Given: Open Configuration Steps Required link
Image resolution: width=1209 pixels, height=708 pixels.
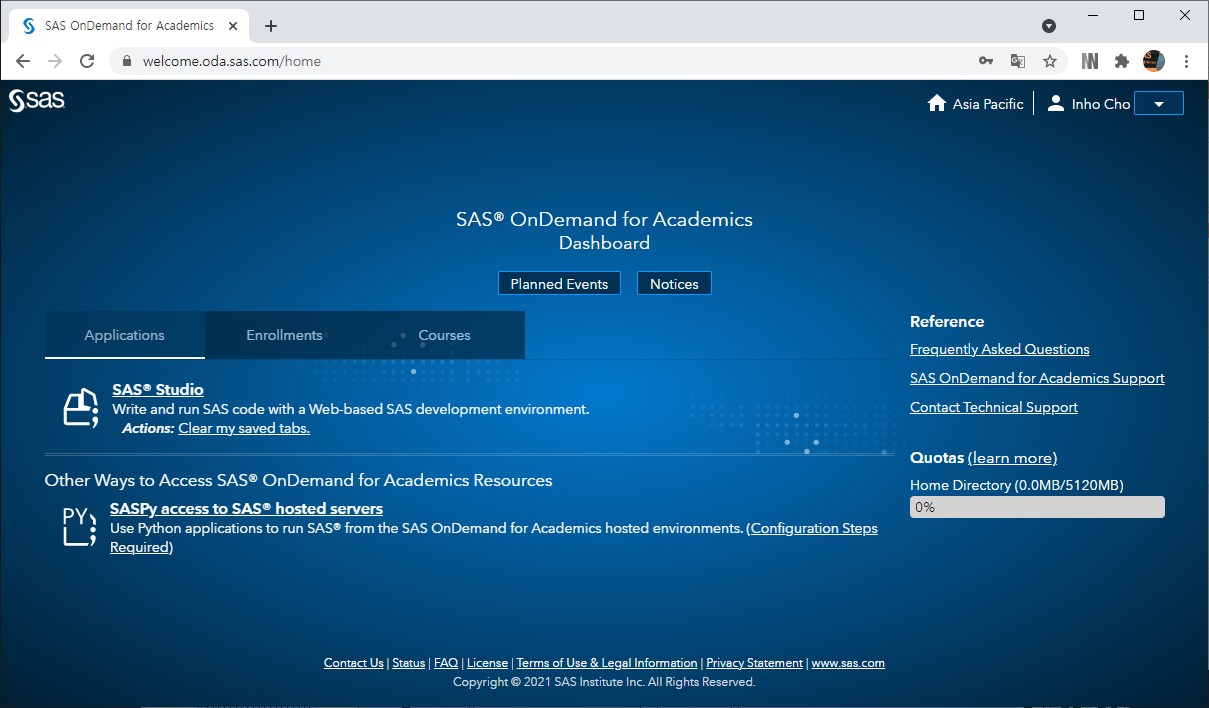Looking at the screenshot, I should 494,538.
